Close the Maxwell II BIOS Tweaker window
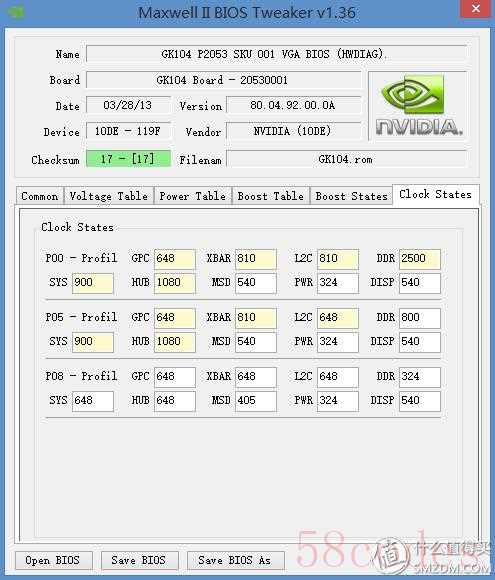 click(475, 9)
